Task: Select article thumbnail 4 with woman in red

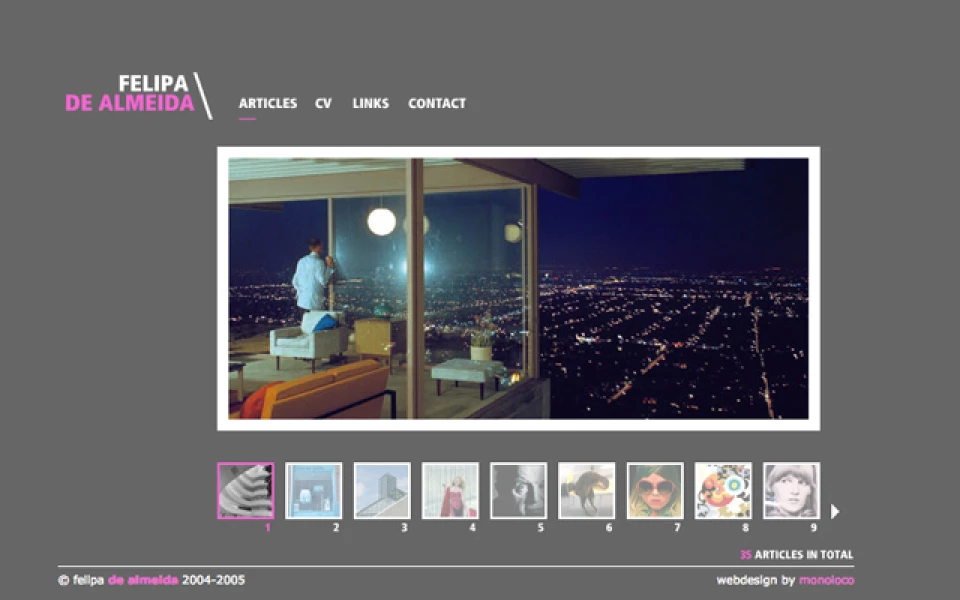Action: pos(450,491)
